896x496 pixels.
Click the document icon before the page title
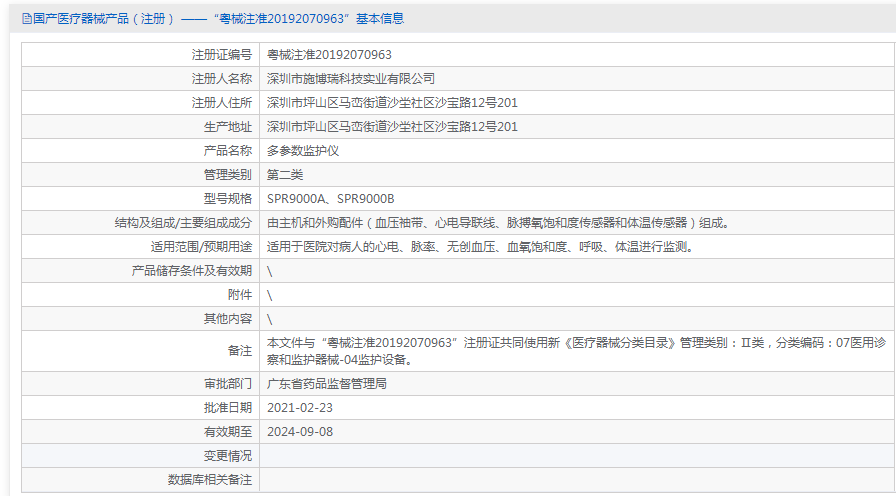[27, 18]
